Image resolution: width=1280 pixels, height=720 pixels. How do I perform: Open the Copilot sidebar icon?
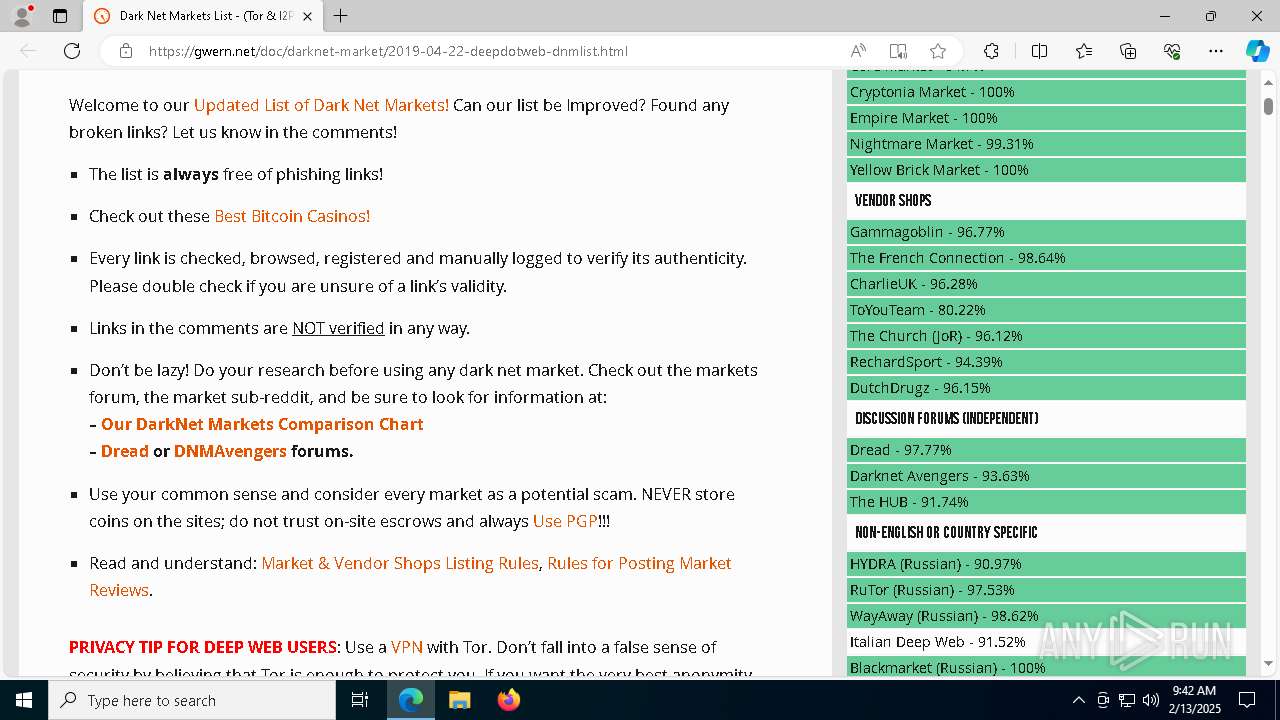[x=1257, y=51]
